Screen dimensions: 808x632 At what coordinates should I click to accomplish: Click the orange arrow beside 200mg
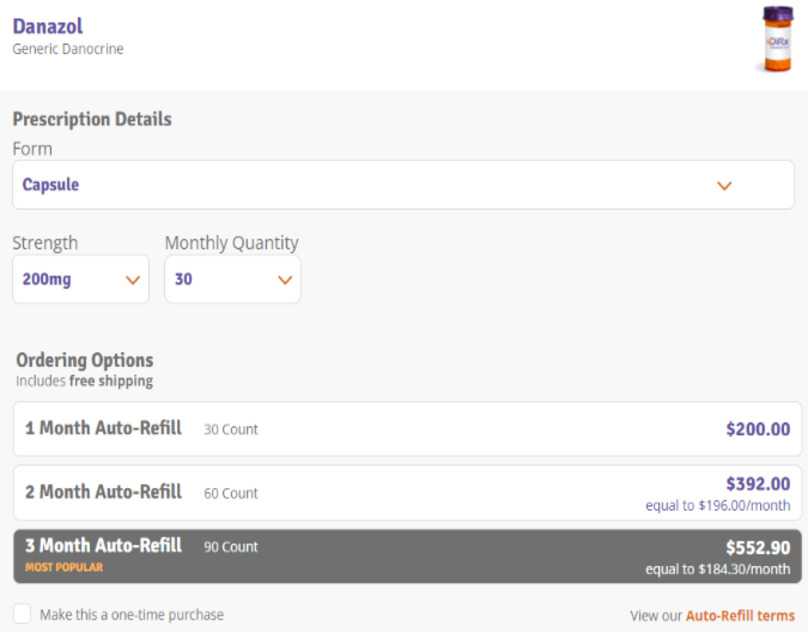tap(132, 280)
